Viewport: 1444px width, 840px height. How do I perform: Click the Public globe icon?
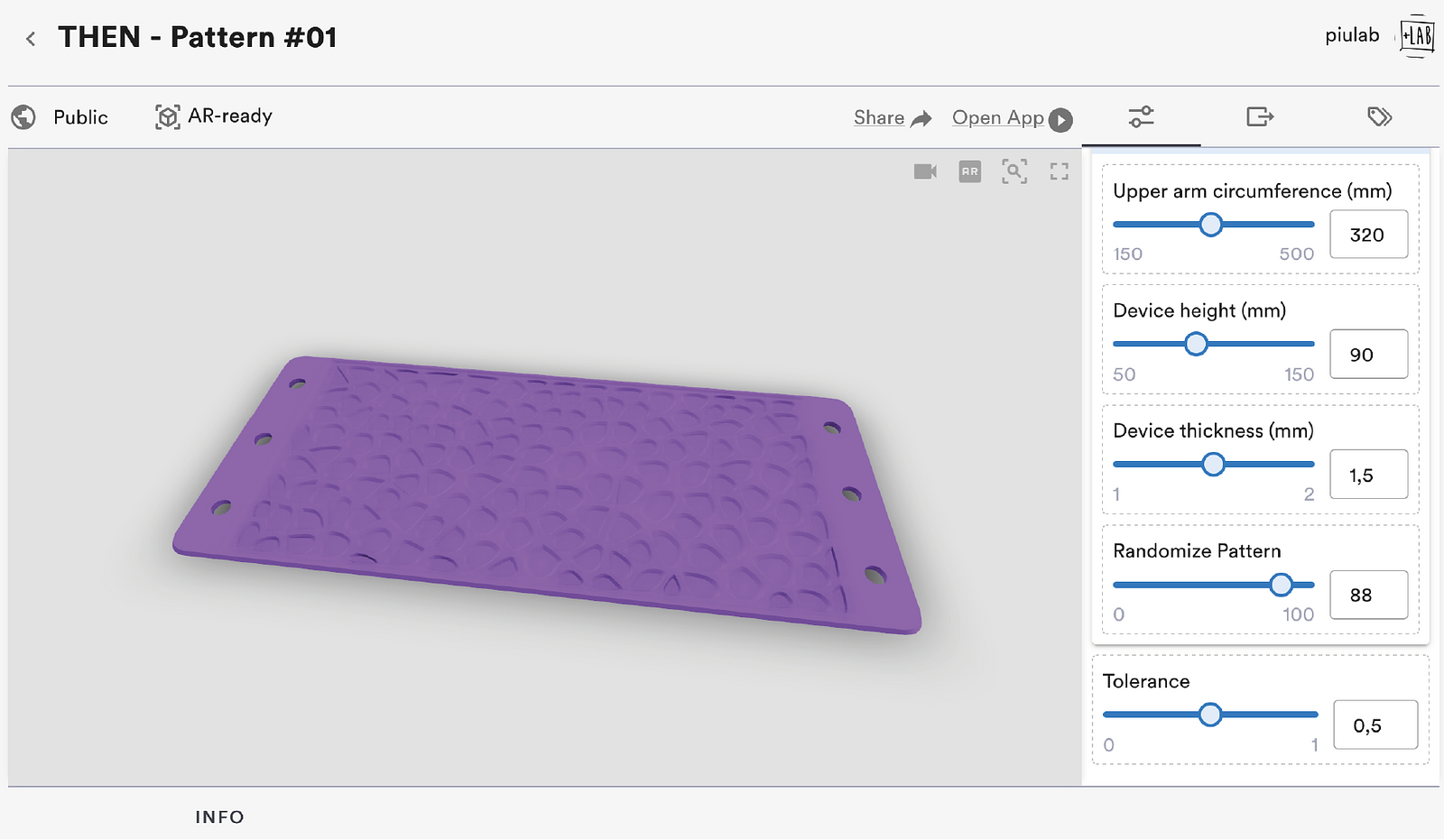[23, 117]
